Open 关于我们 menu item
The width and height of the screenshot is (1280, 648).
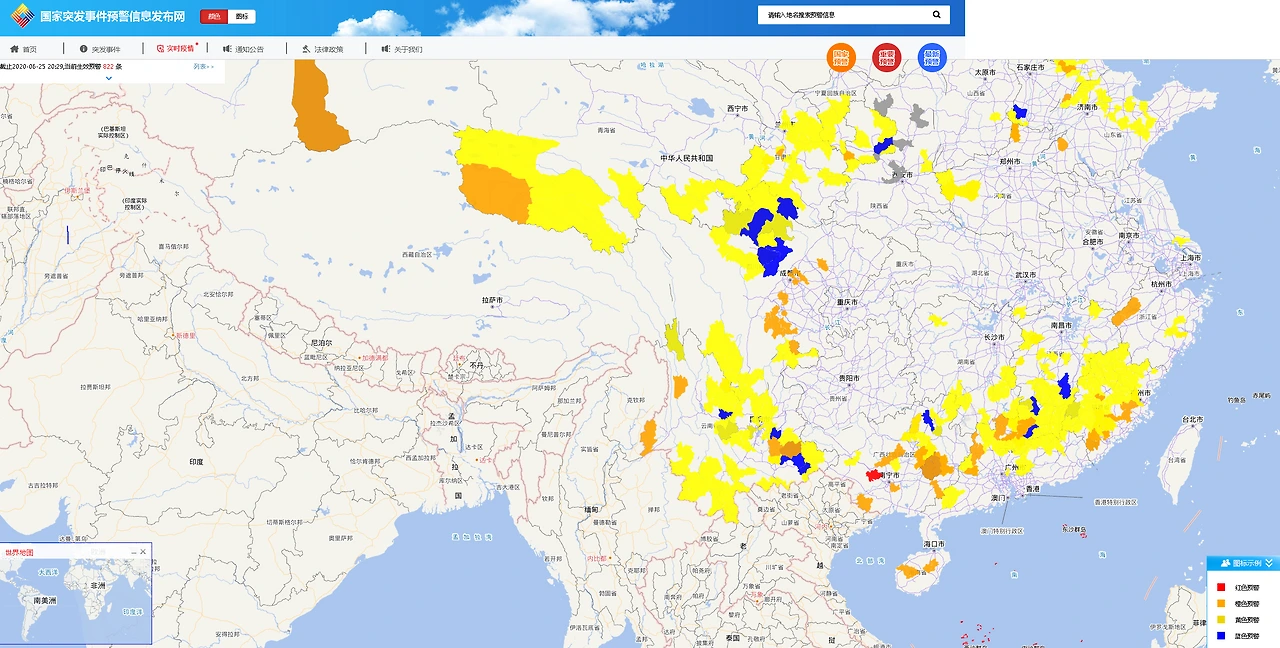tap(402, 49)
